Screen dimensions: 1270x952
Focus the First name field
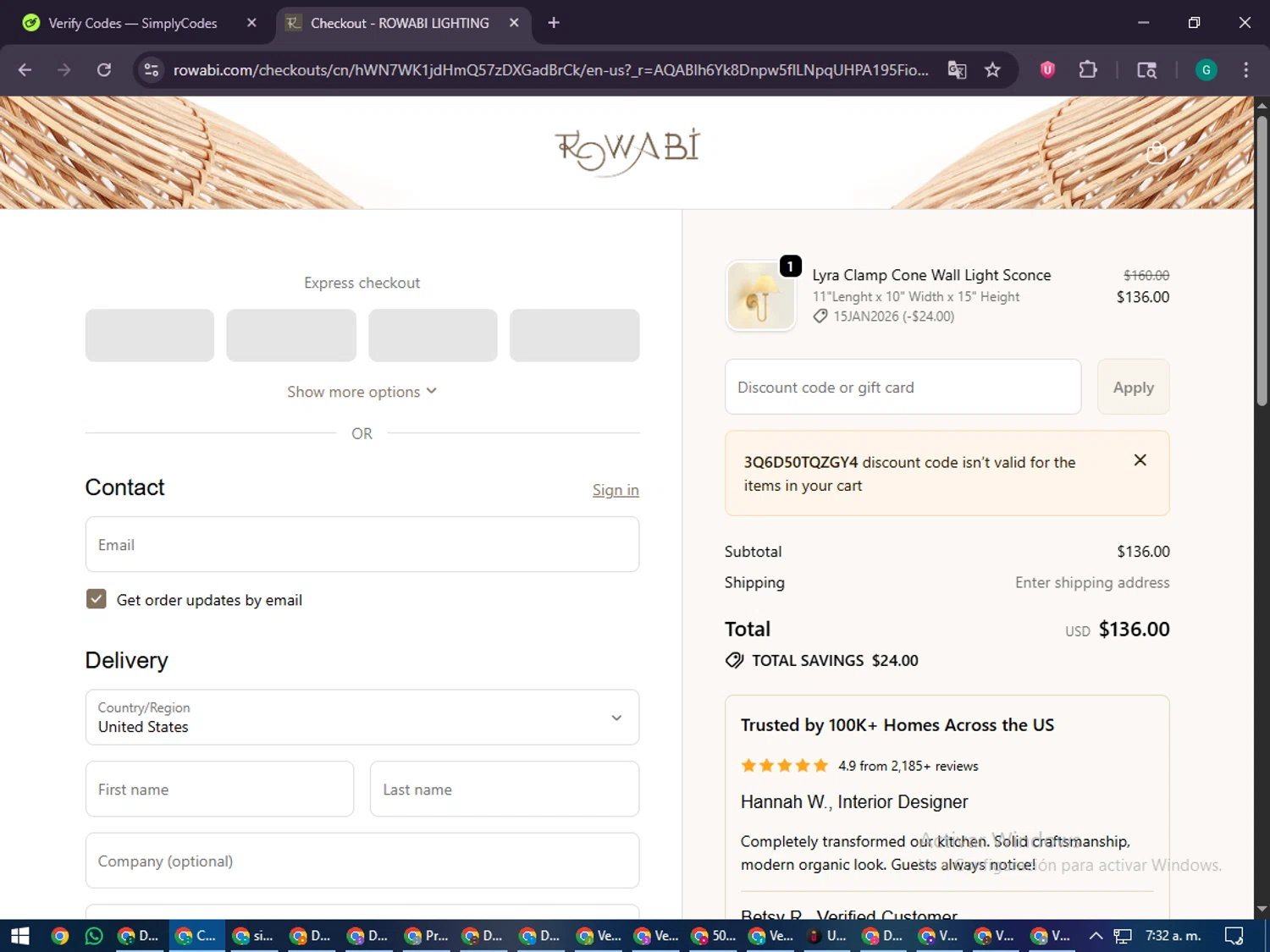(x=219, y=789)
